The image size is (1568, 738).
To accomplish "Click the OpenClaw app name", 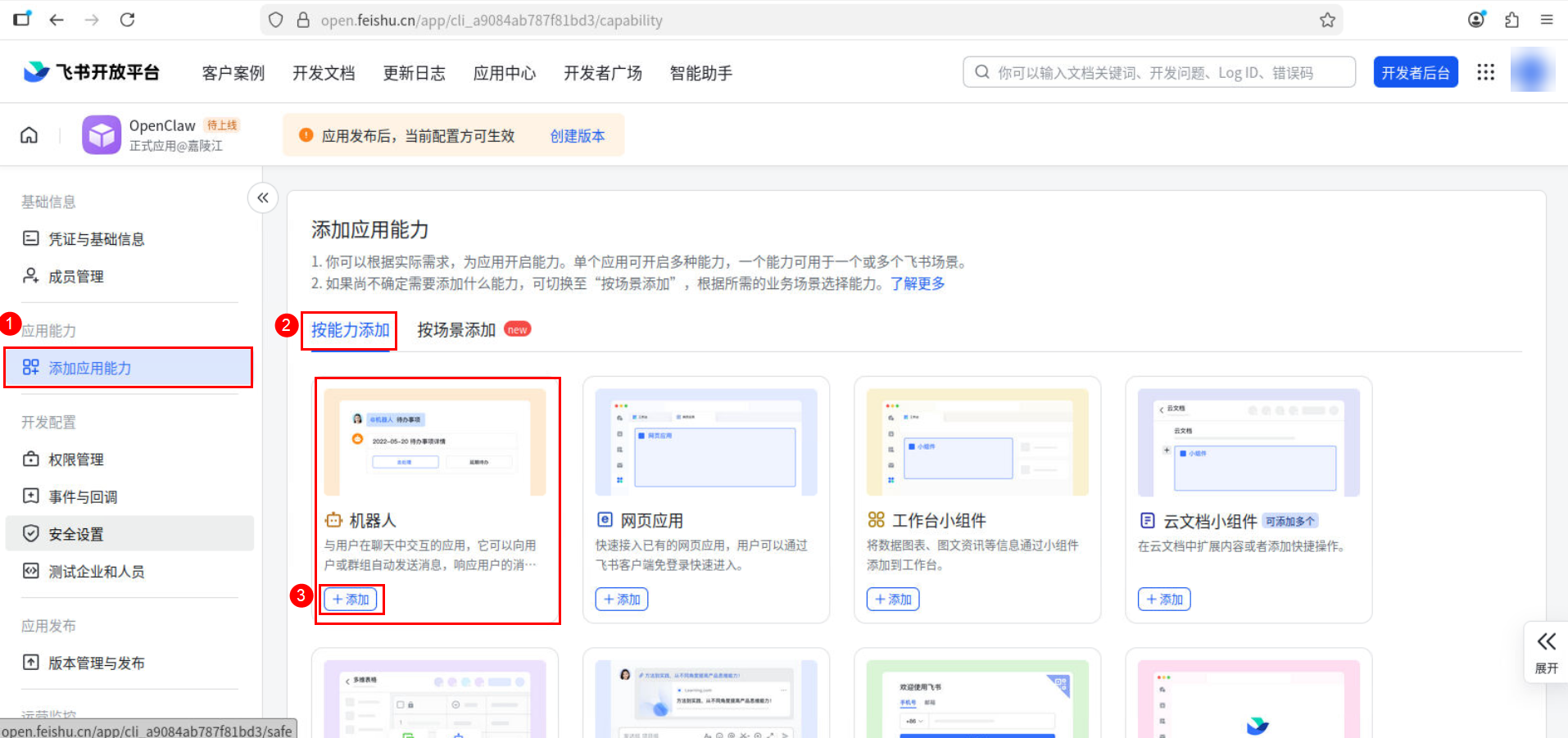I will (x=162, y=125).
